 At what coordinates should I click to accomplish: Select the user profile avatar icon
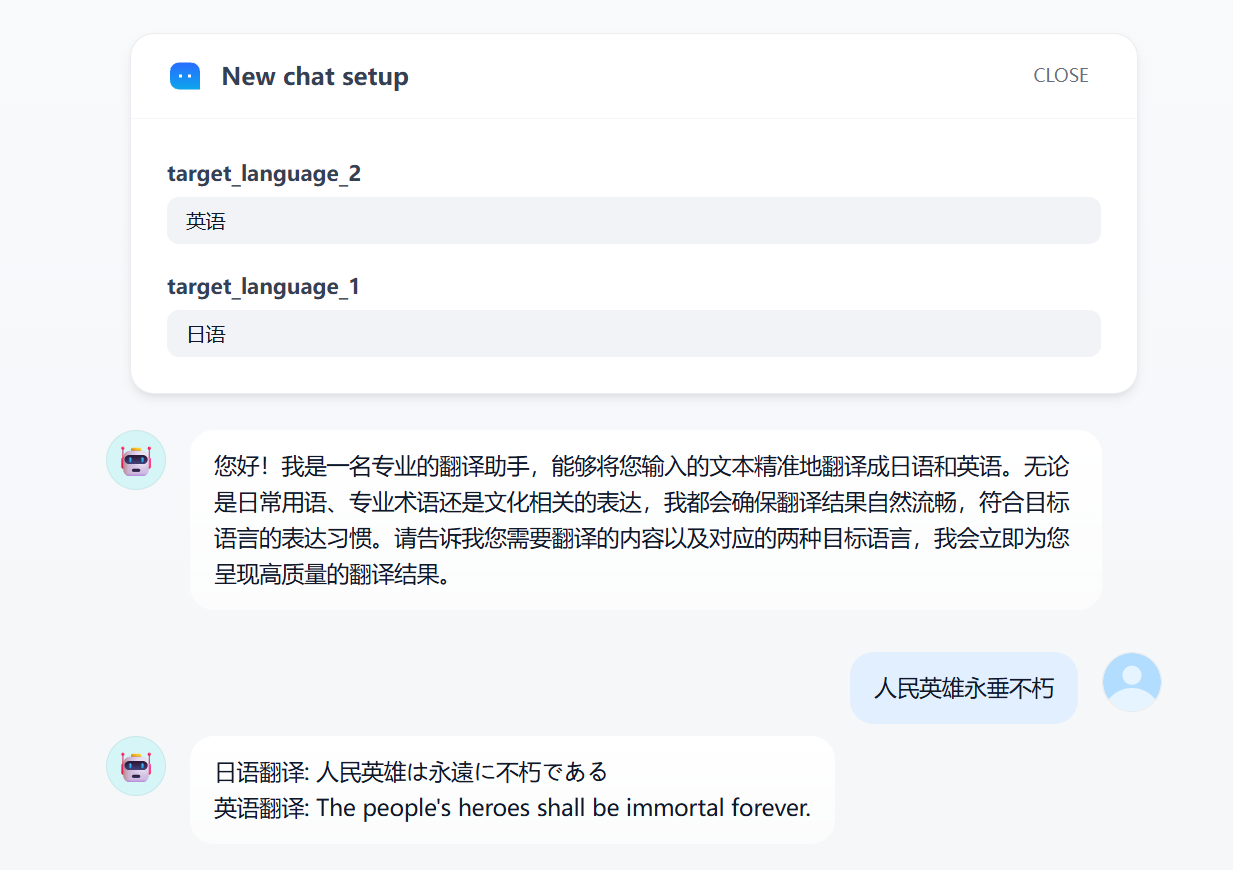point(1131,682)
